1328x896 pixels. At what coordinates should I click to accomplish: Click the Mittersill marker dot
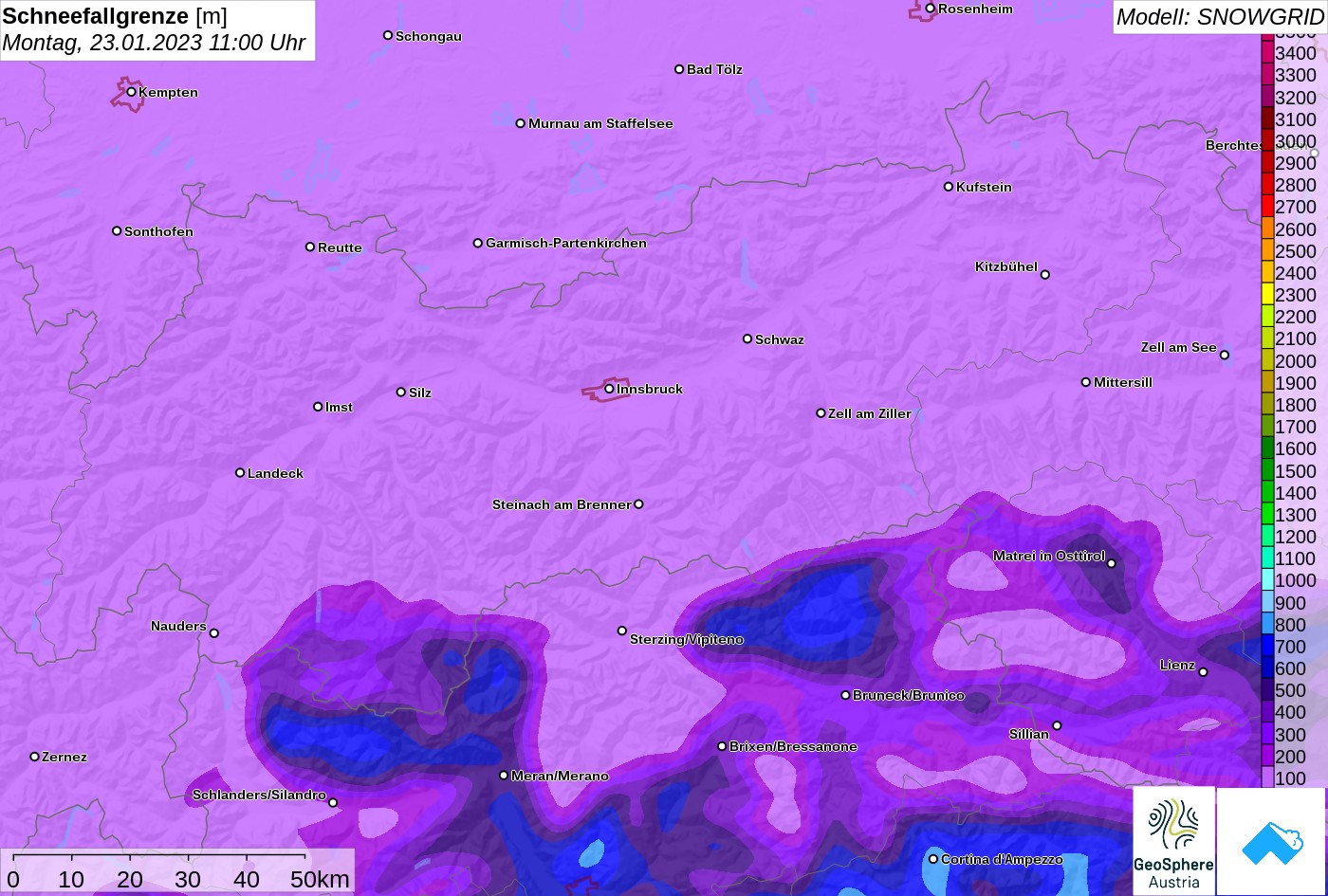coord(1086,382)
